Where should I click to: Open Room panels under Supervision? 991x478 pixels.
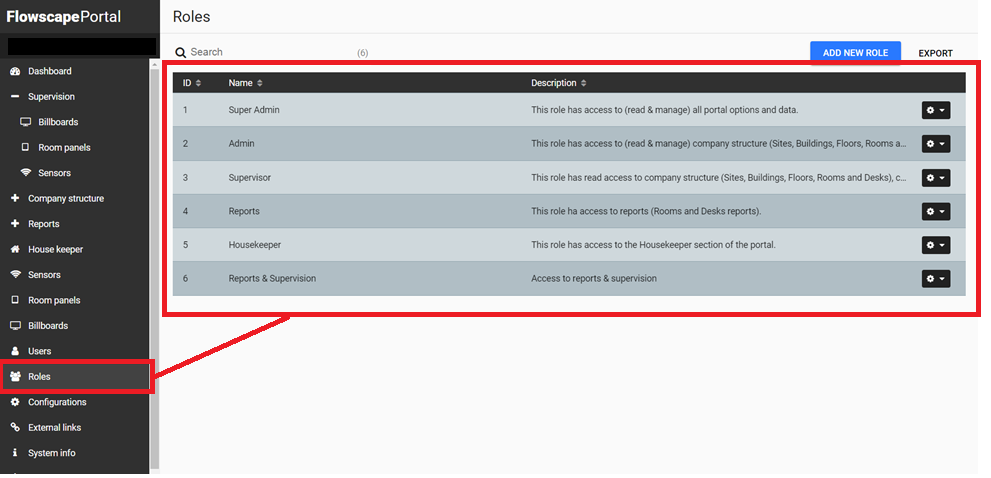pyautogui.click(x=64, y=147)
